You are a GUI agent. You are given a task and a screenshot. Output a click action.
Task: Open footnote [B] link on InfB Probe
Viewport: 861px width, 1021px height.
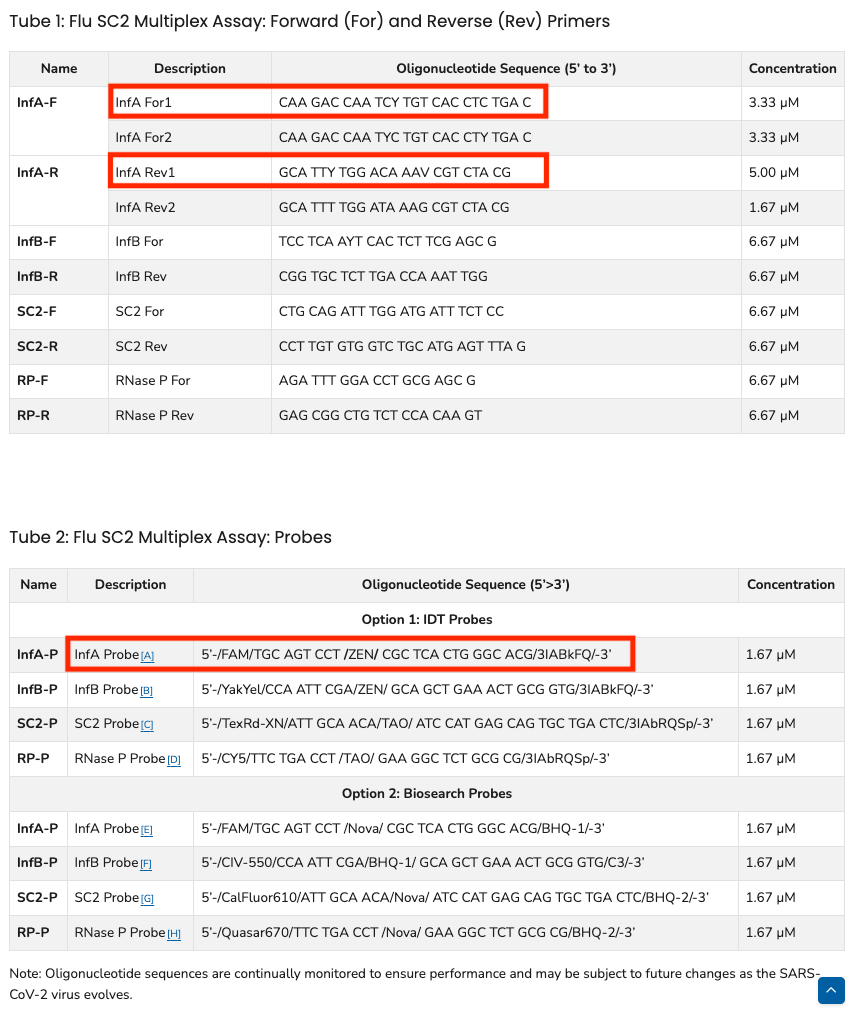pos(147,691)
